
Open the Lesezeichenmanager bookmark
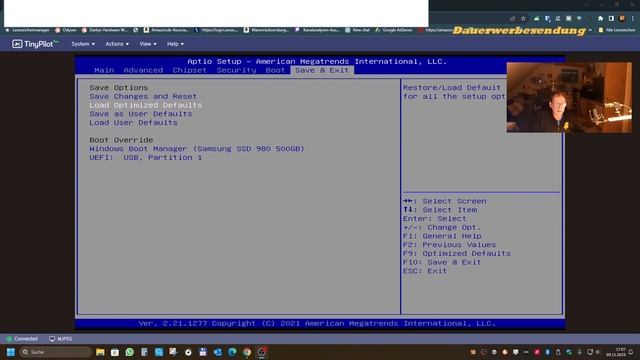(x=27, y=30)
